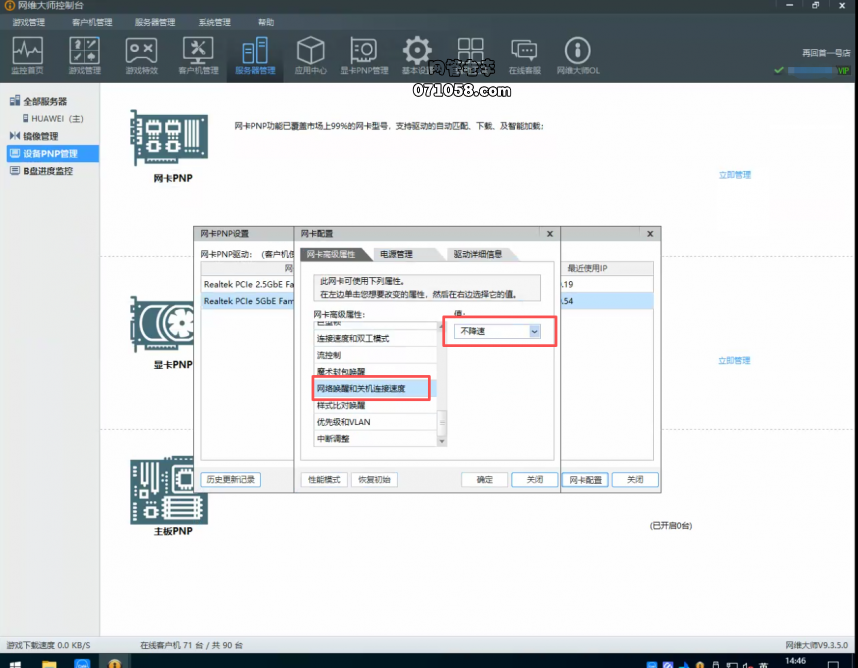Switch to the 驱动详细信息 tab
The width and height of the screenshot is (858, 668).
[477, 254]
